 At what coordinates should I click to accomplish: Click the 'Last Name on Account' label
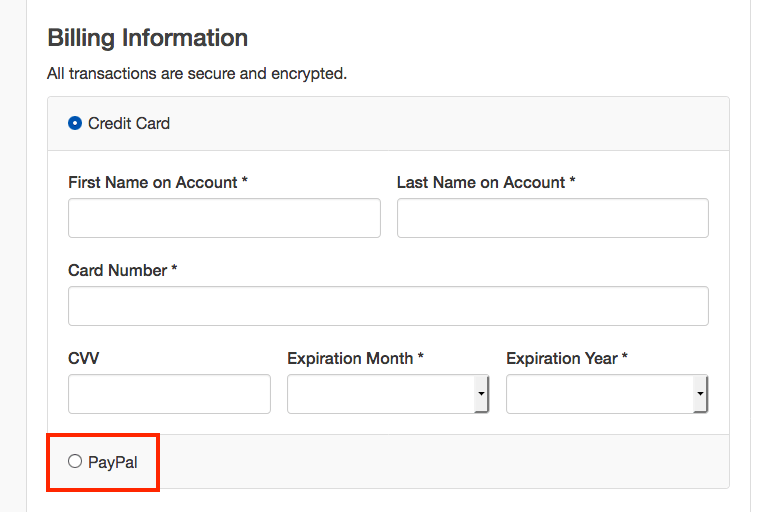tap(481, 182)
